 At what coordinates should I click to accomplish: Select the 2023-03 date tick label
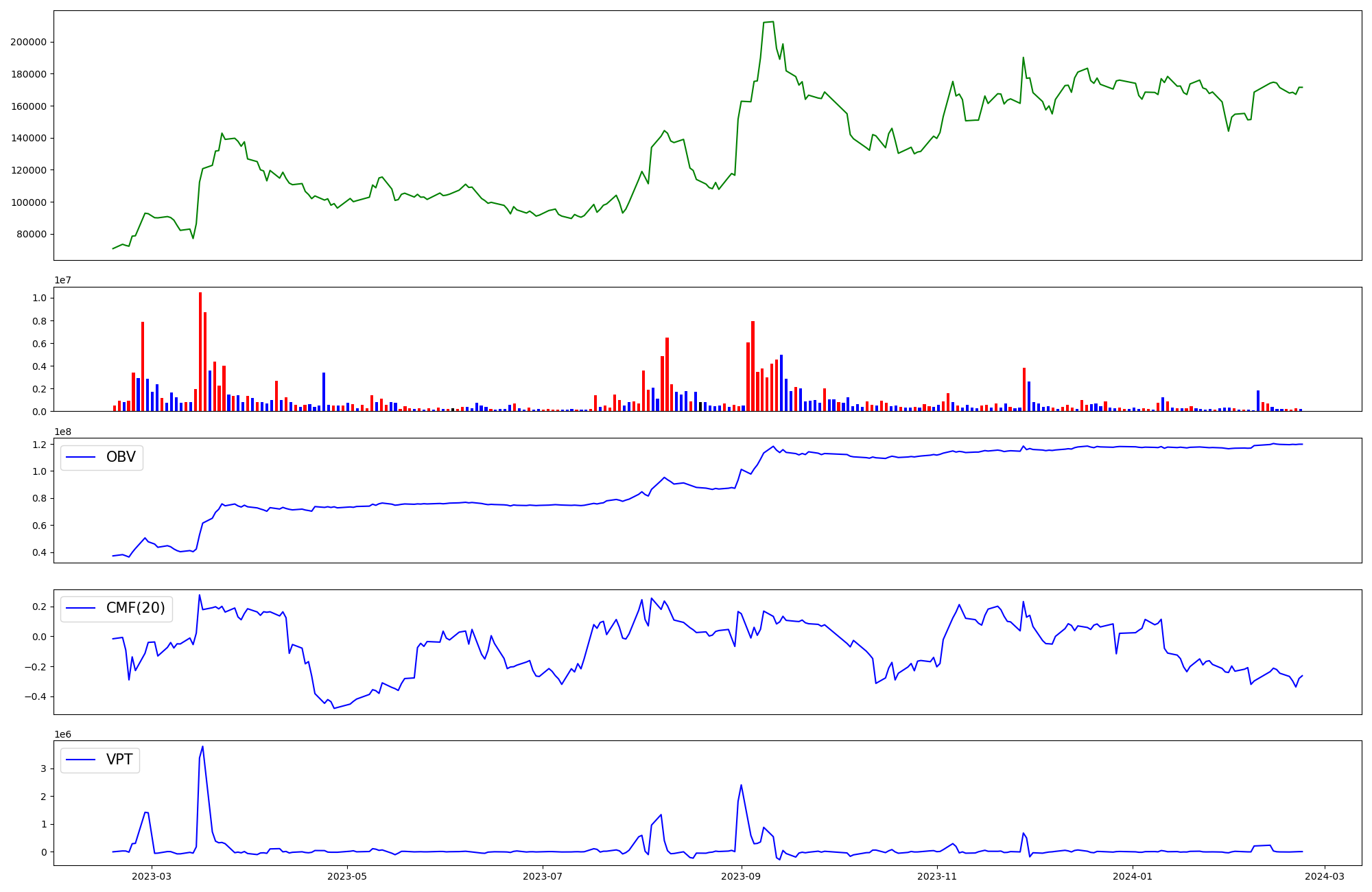pyautogui.click(x=152, y=876)
